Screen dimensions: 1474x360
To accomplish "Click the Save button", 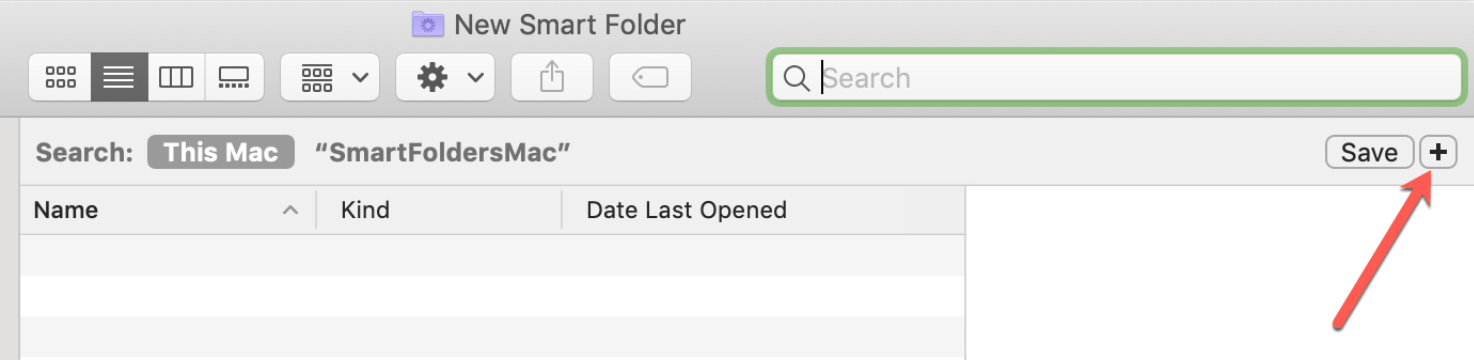I will click(x=1369, y=152).
